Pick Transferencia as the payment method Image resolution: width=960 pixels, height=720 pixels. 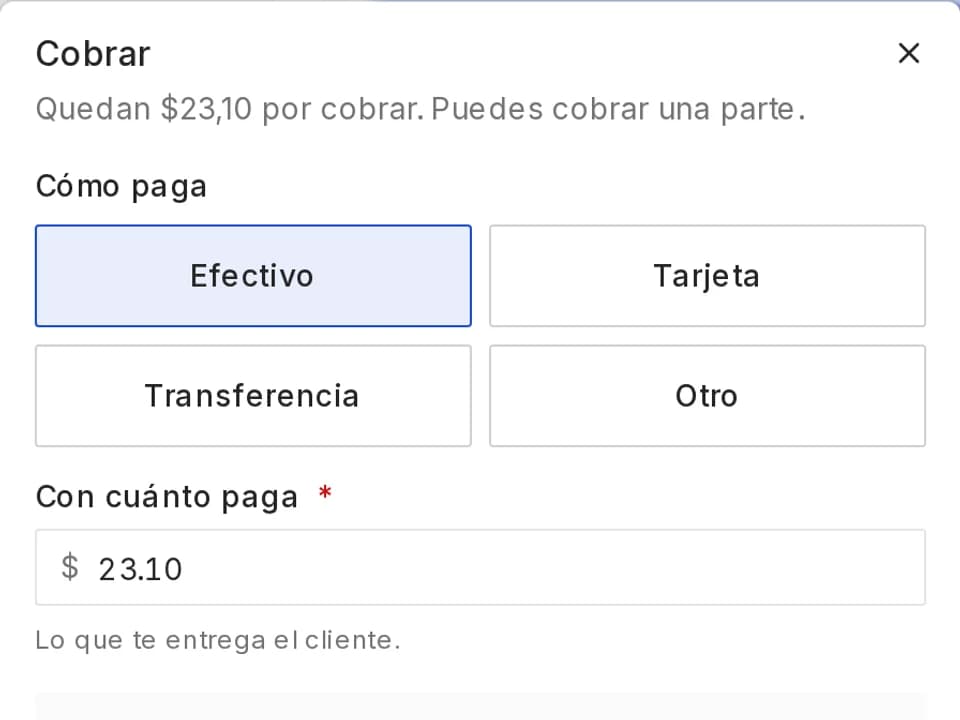pos(253,396)
